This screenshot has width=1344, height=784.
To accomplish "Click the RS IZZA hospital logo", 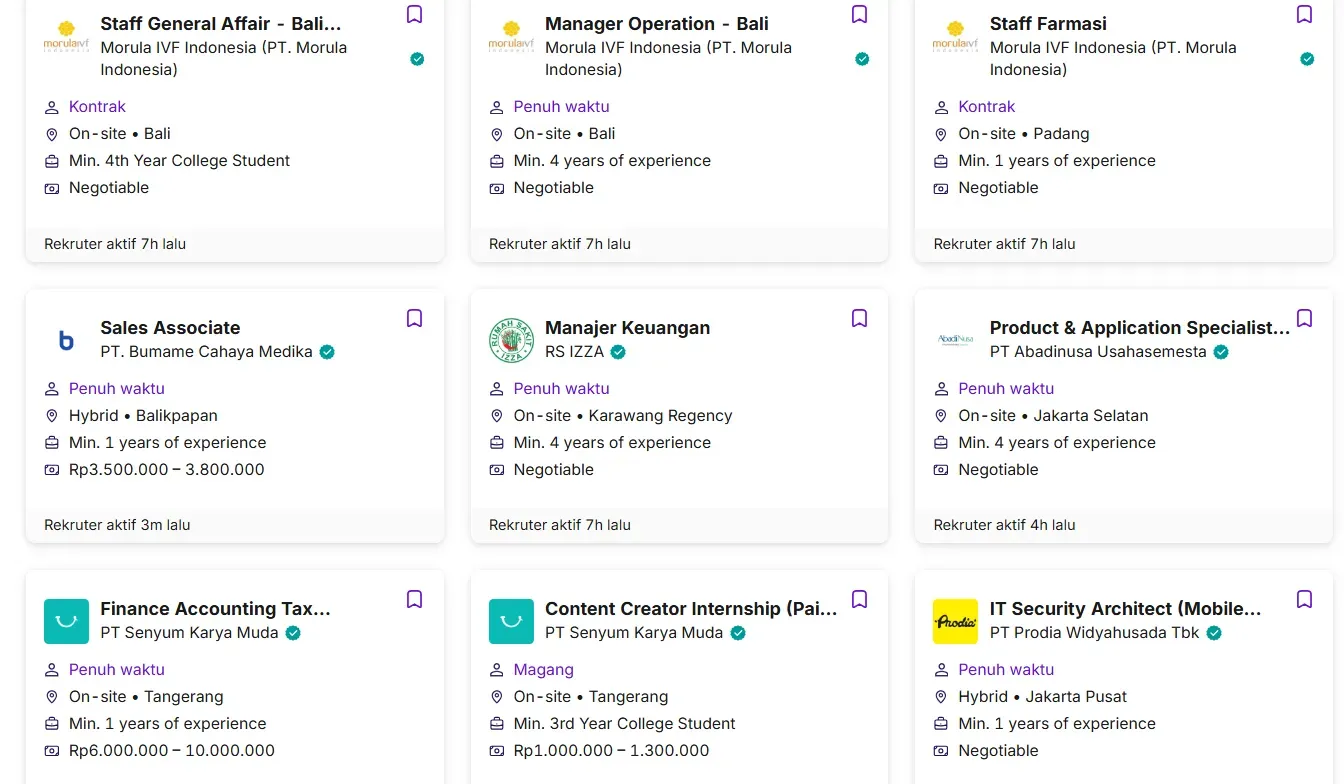I will (511, 340).
